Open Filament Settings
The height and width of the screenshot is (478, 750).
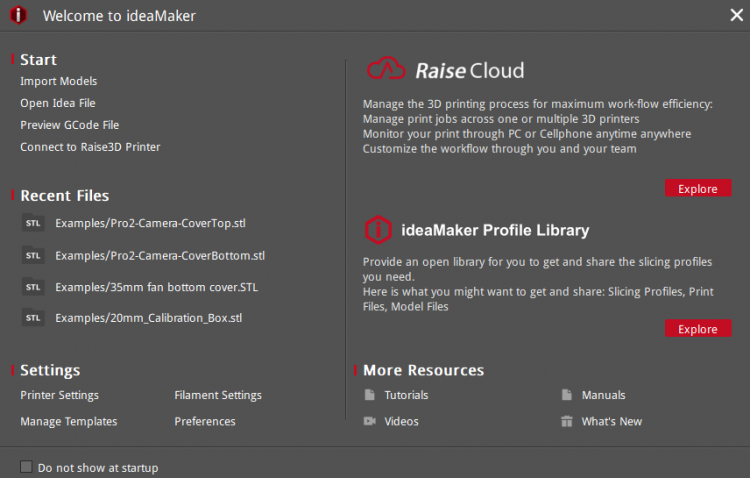click(218, 395)
